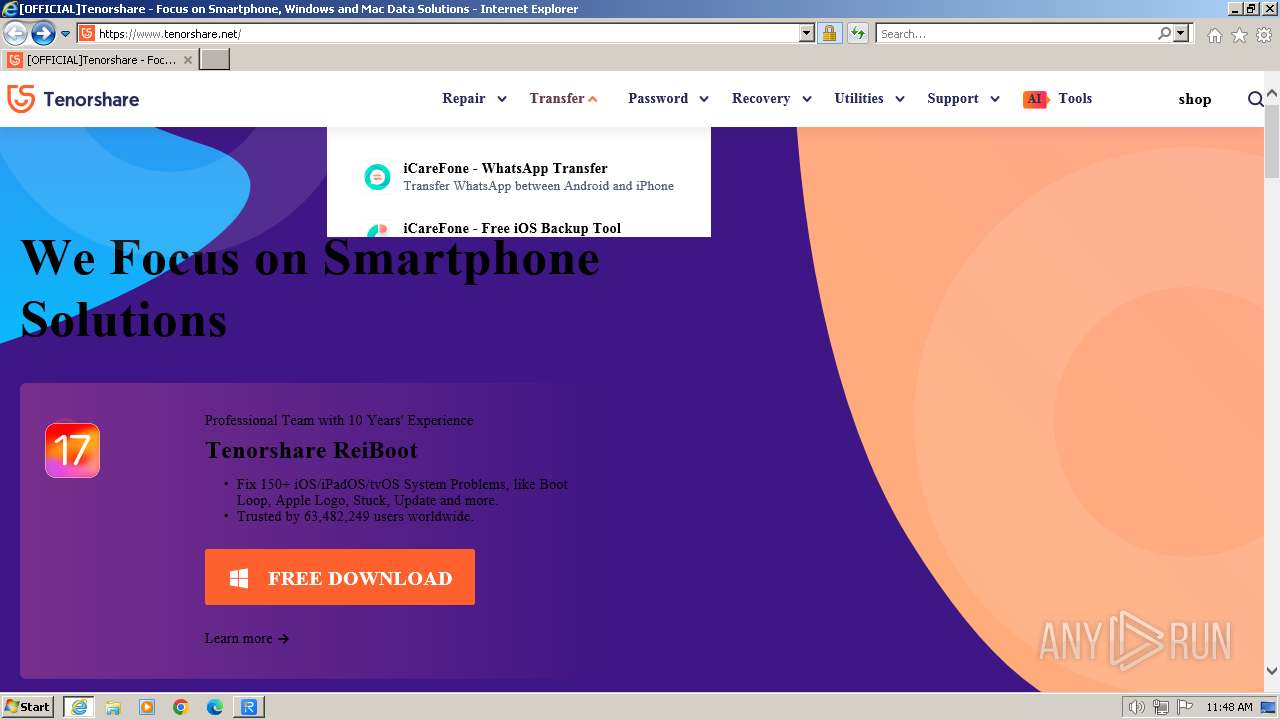Viewport: 1280px width, 720px height.
Task: Open the address bar URL dropdown arrow
Action: point(807,33)
